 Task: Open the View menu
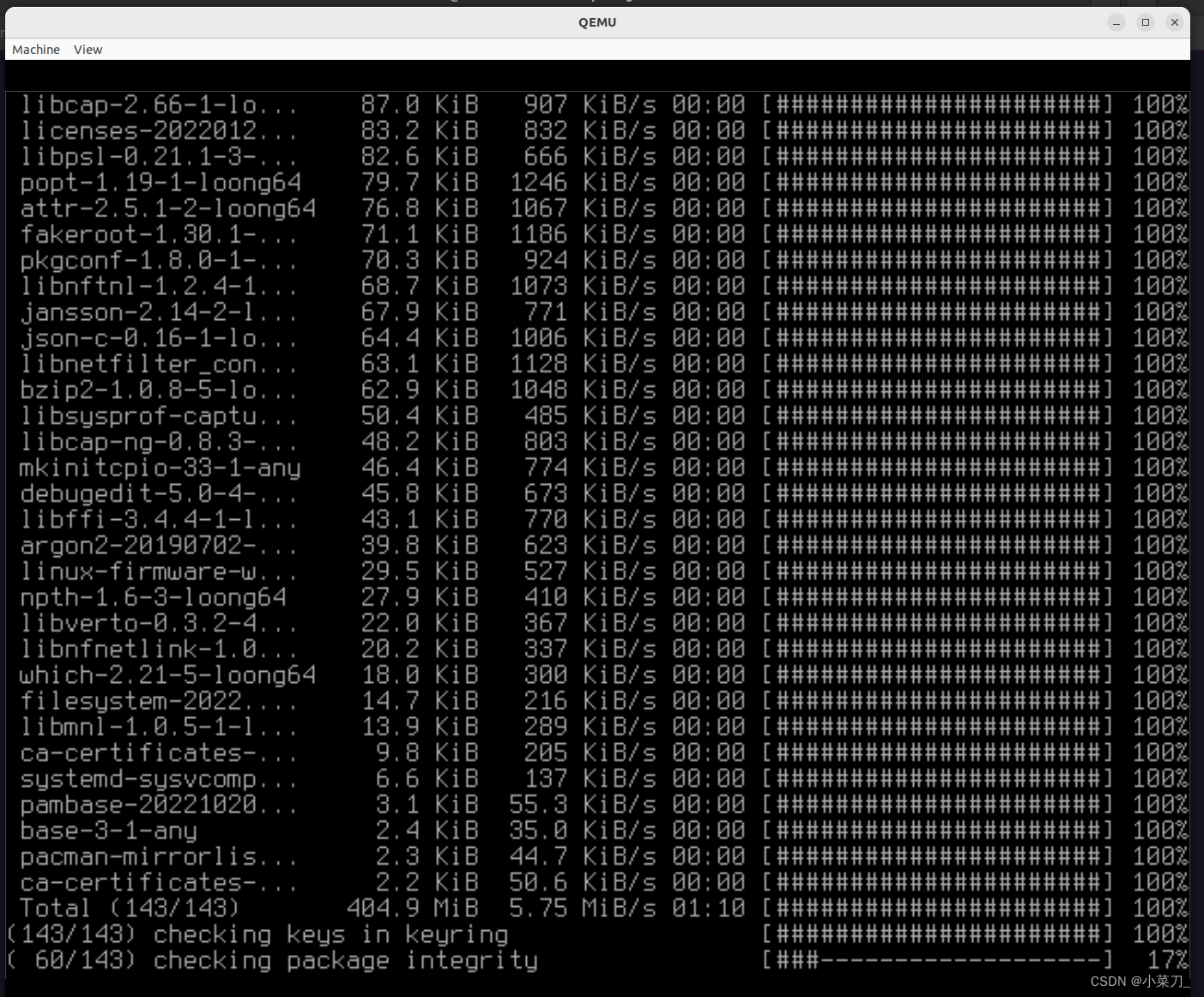(x=87, y=49)
